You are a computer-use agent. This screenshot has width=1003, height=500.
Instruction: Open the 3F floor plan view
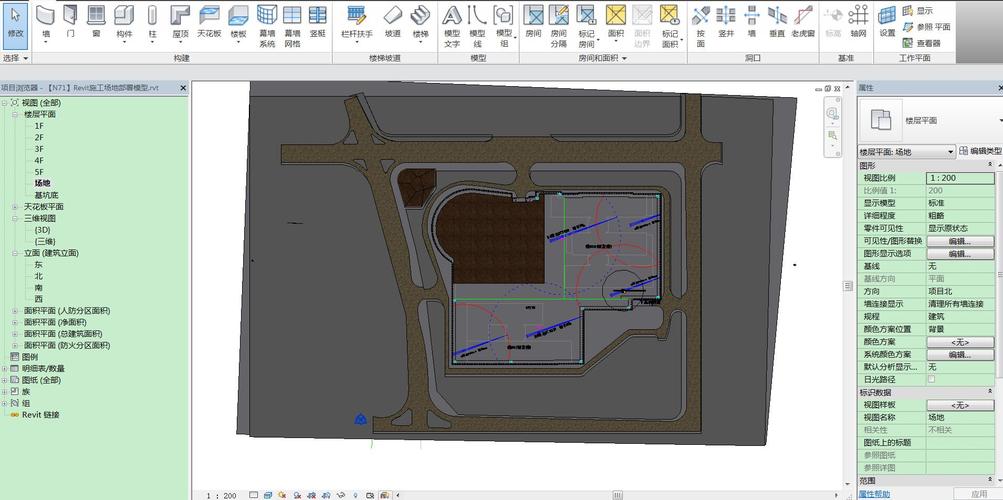point(39,149)
